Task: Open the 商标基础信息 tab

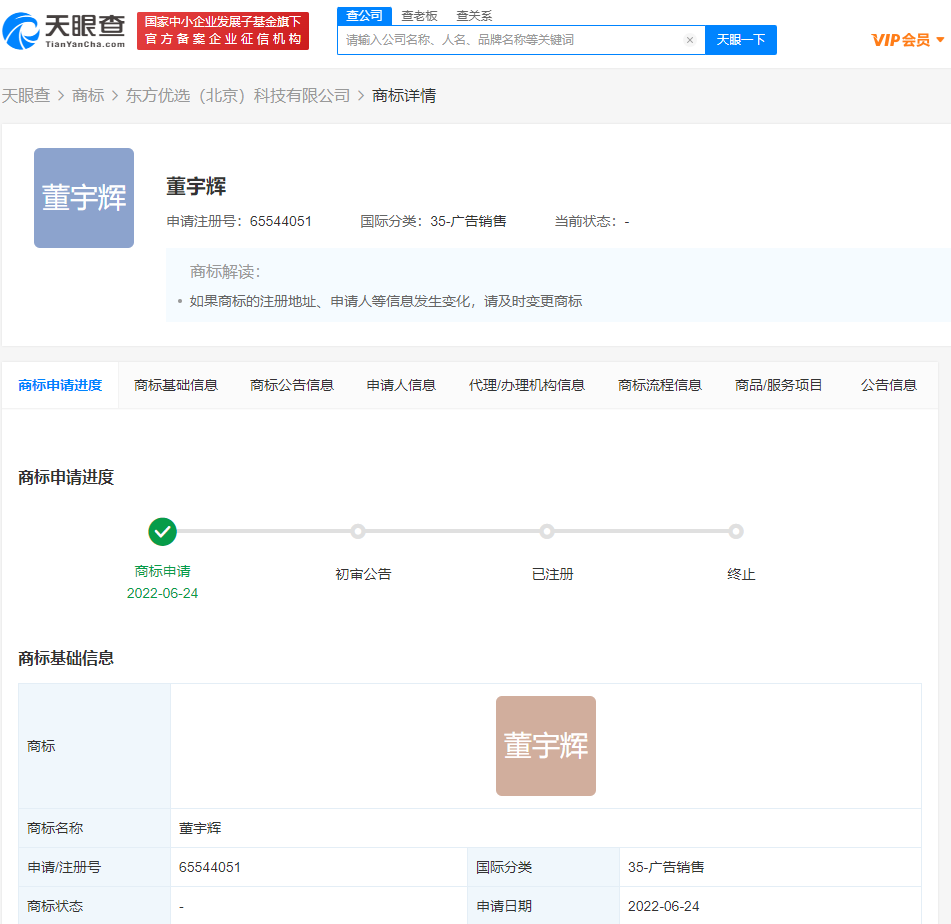Action: (176, 385)
